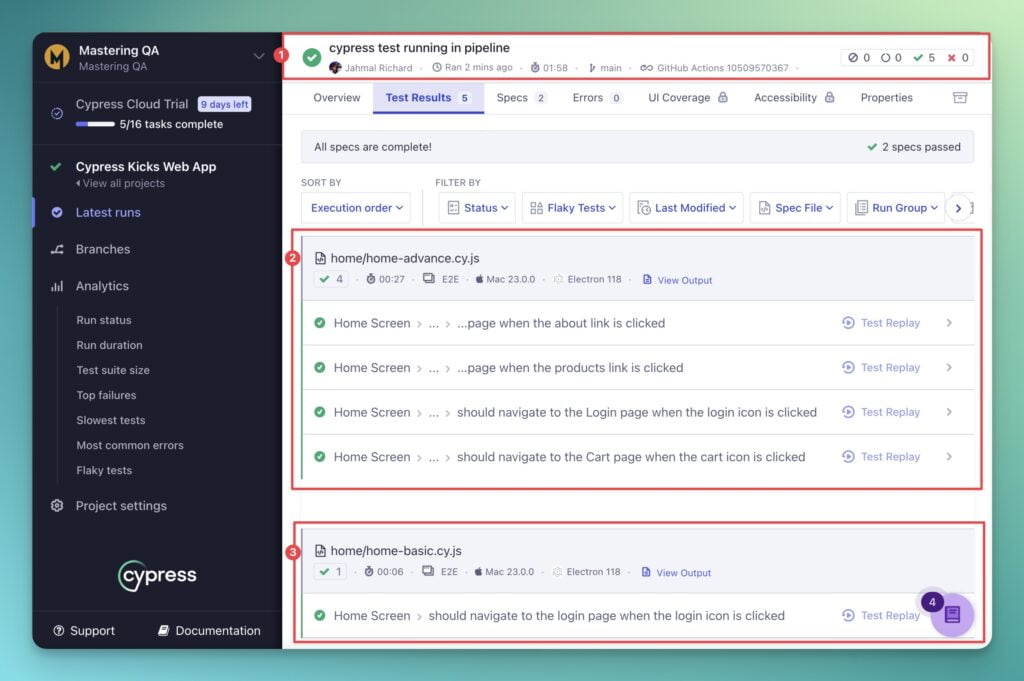
Task: Open Project settings
Action: [x=121, y=506]
